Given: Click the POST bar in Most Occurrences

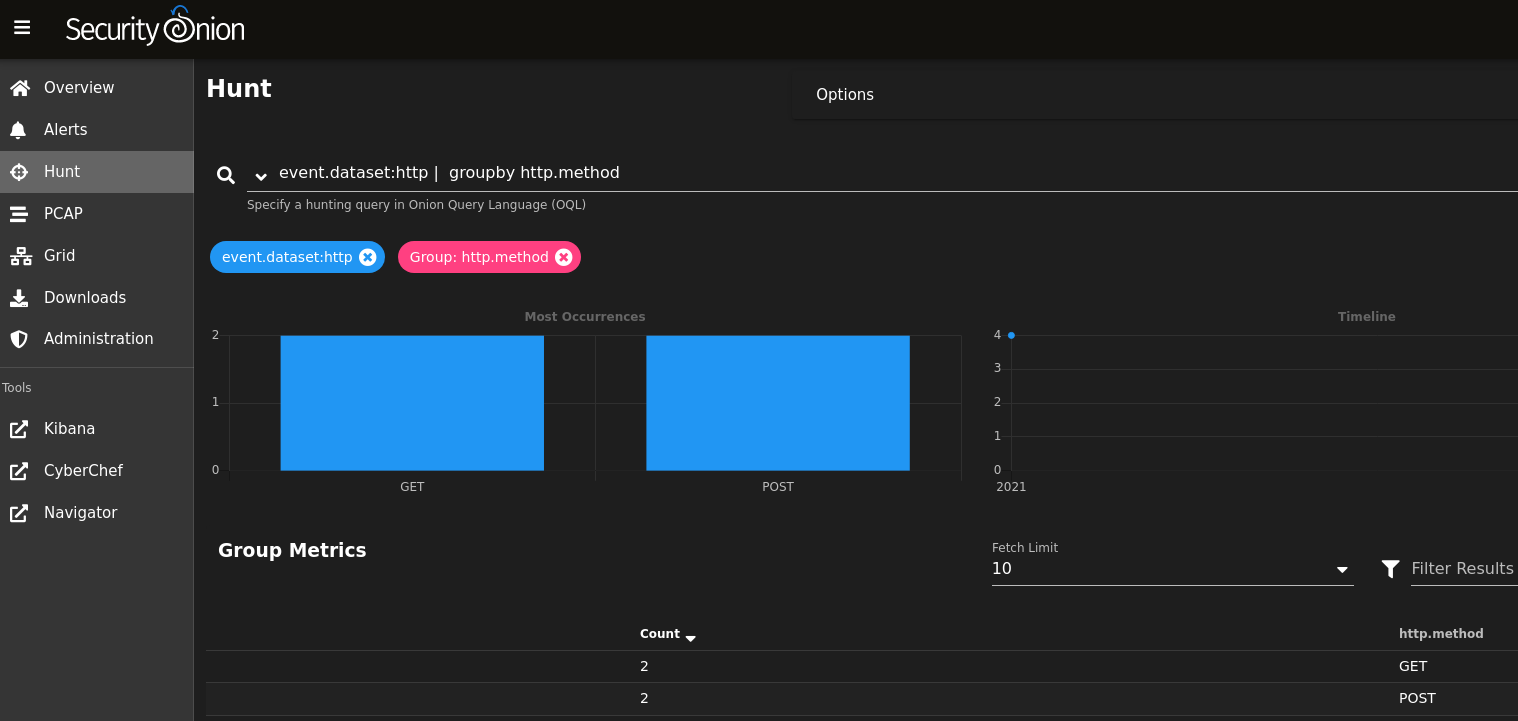Looking at the screenshot, I should click(x=778, y=403).
